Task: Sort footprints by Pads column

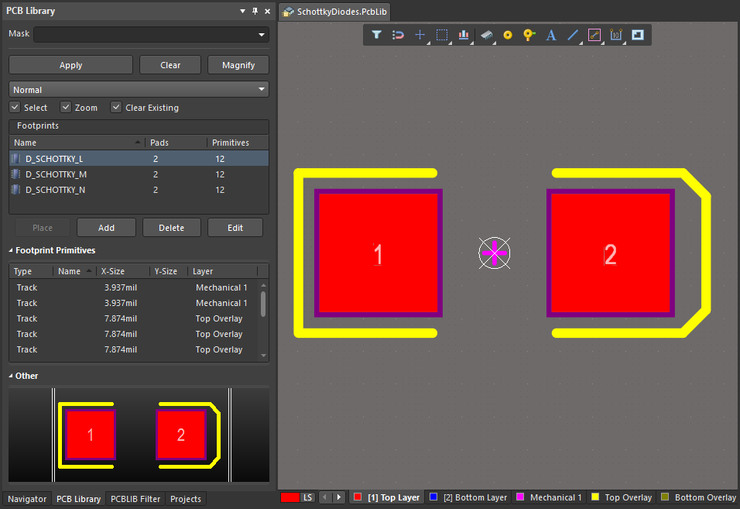Action: (x=176, y=142)
